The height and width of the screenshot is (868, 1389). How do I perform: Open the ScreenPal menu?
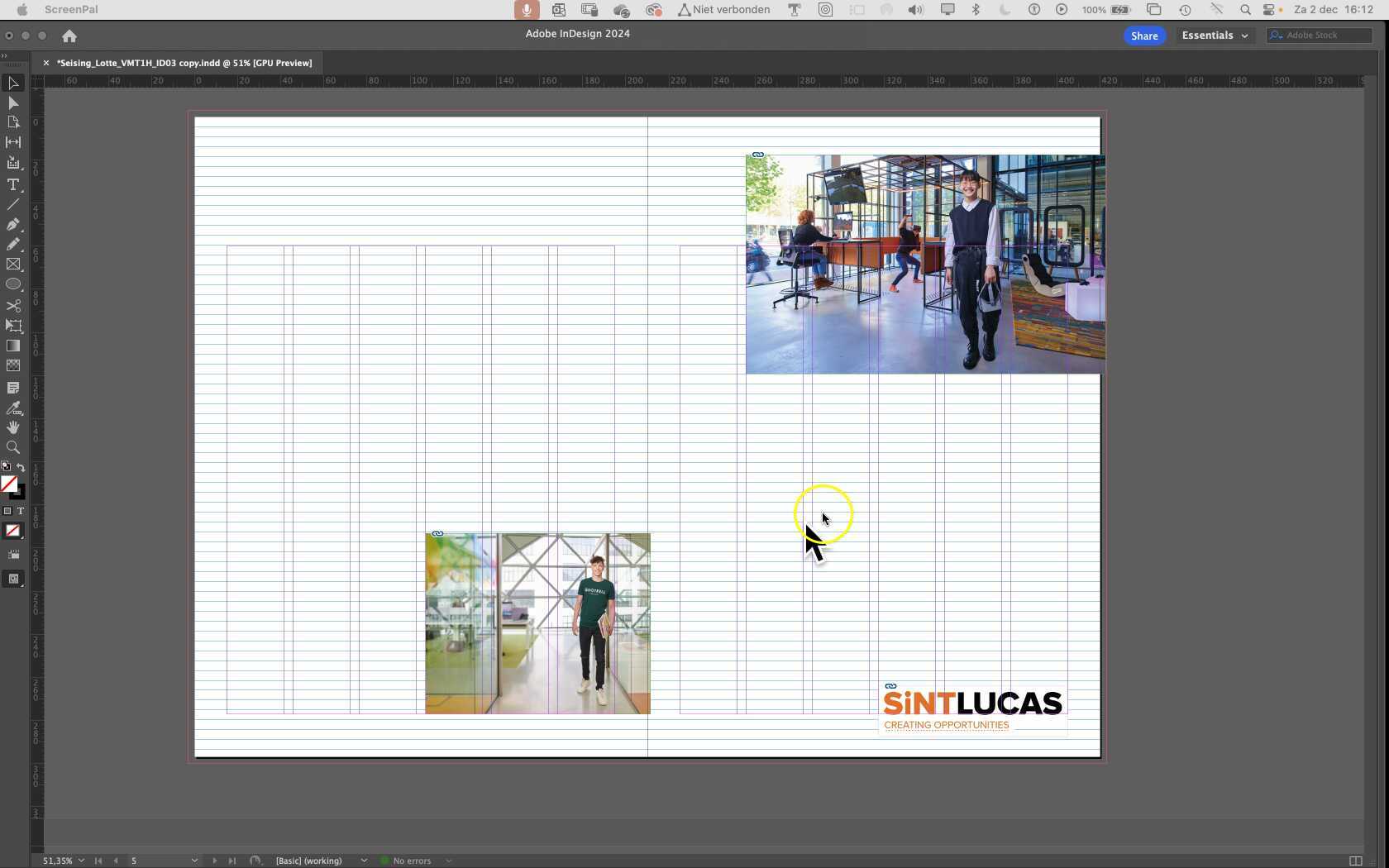click(x=71, y=10)
